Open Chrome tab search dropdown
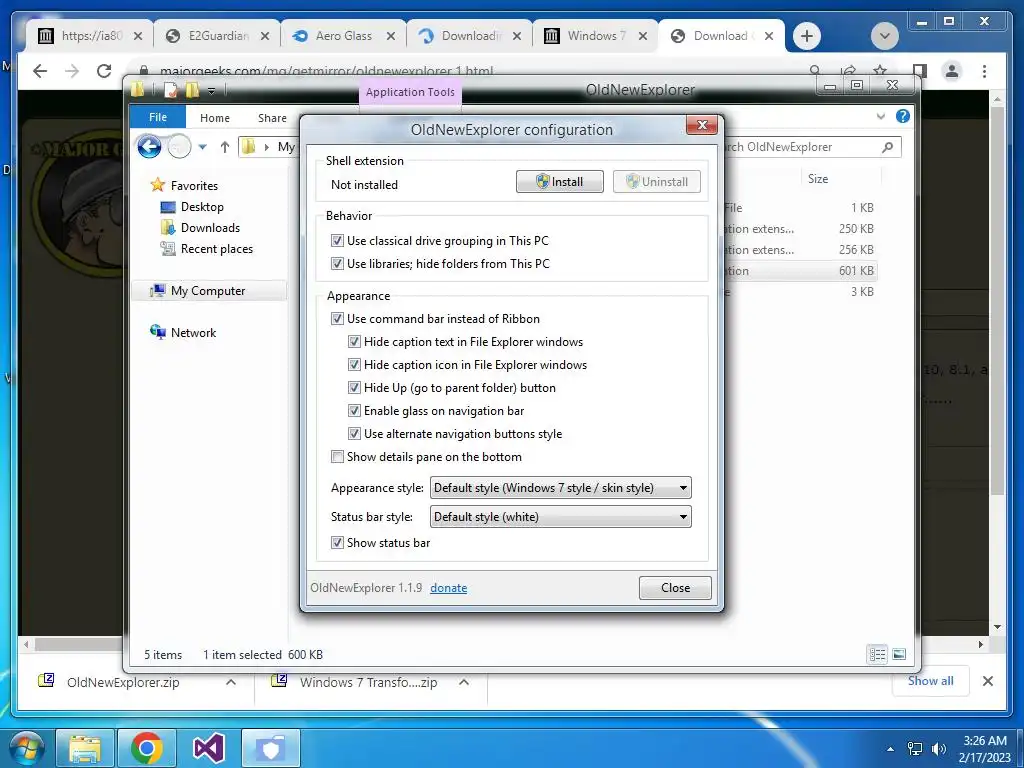 click(885, 36)
